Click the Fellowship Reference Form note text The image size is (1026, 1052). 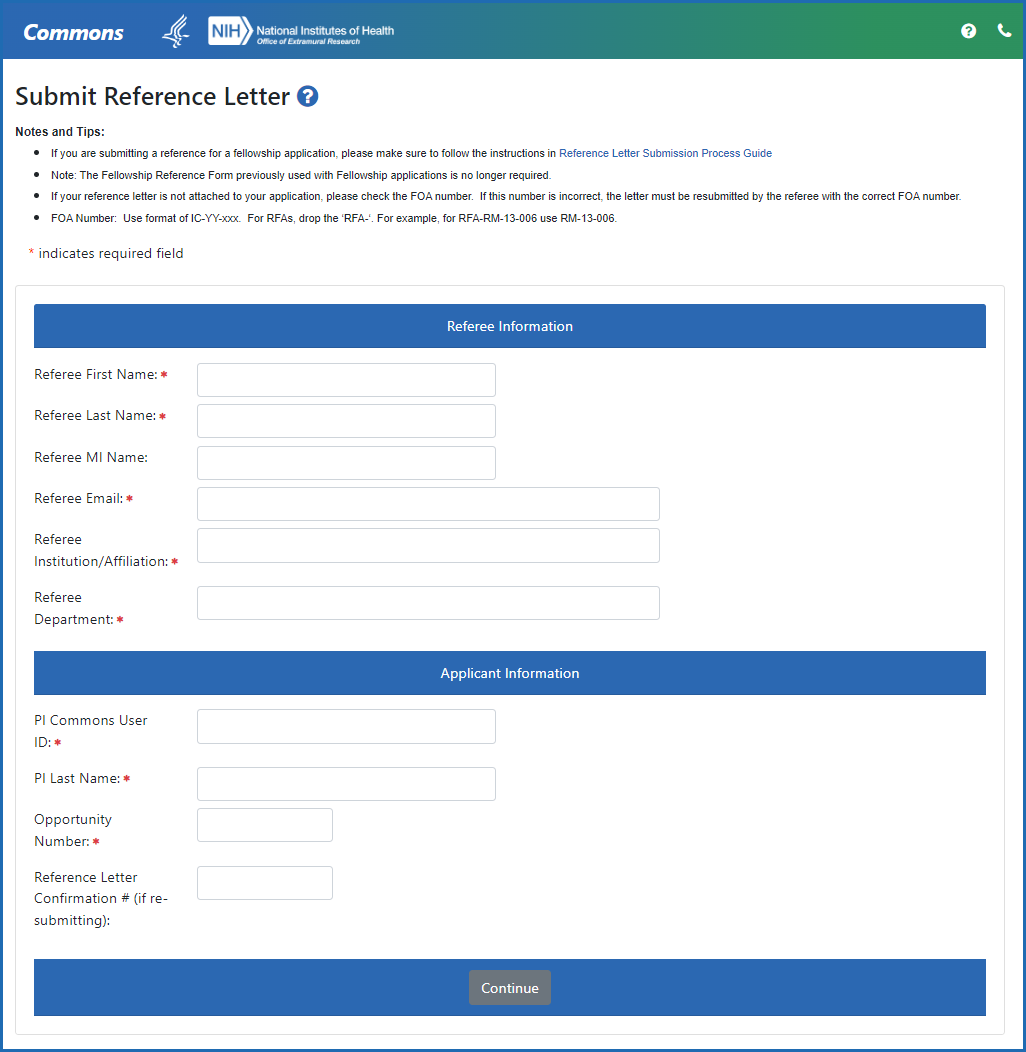pyautogui.click(x=301, y=175)
